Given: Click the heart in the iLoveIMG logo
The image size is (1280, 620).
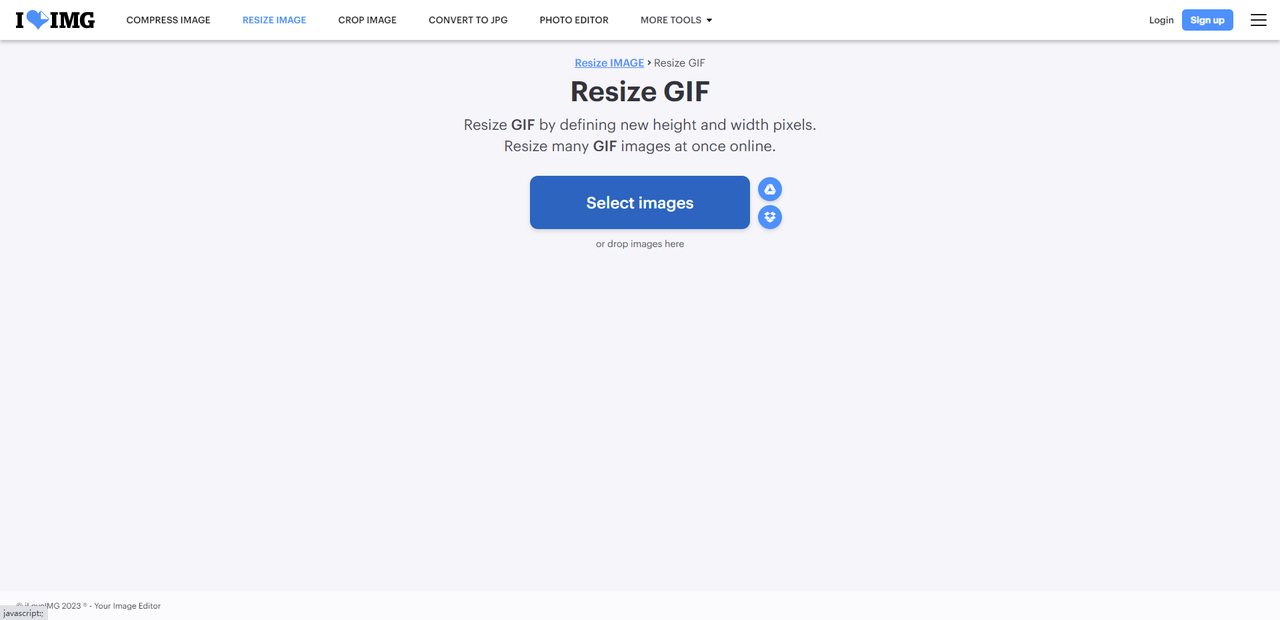Looking at the screenshot, I should coord(36,20).
